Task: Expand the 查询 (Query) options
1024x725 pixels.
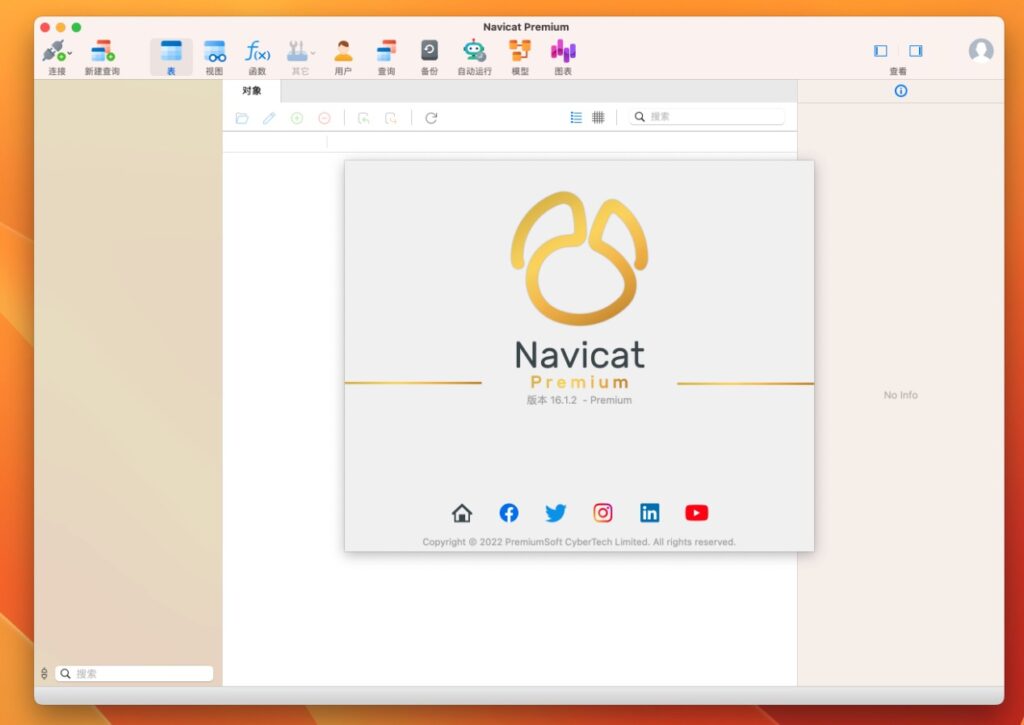Action: click(386, 55)
